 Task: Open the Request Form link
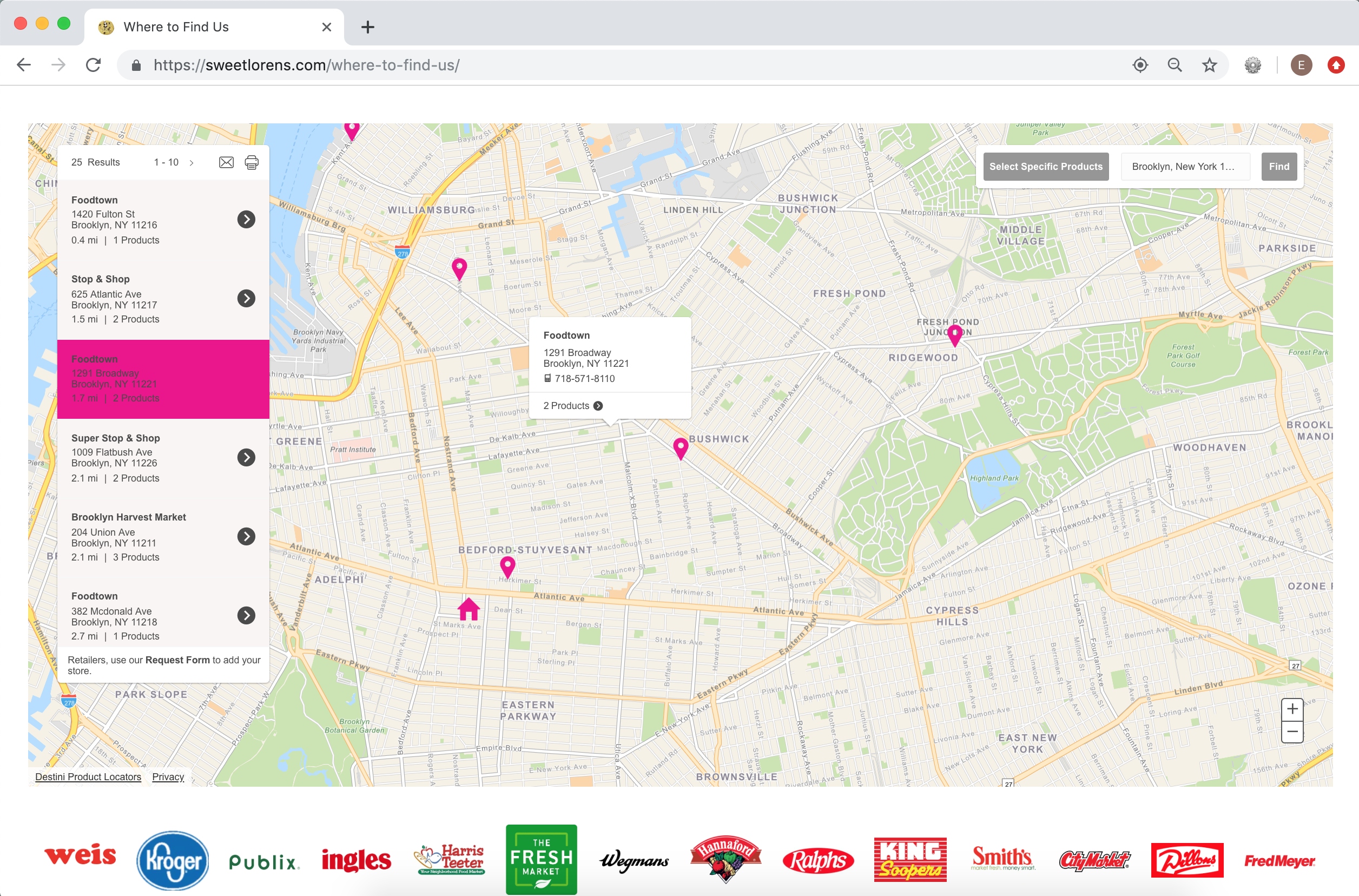tap(177, 660)
